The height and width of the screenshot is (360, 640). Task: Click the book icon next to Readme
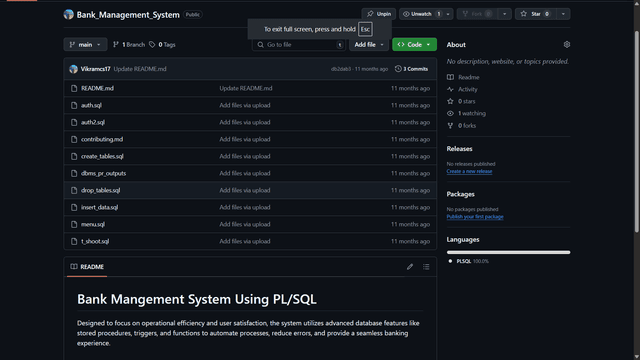pyautogui.click(x=450, y=77)
